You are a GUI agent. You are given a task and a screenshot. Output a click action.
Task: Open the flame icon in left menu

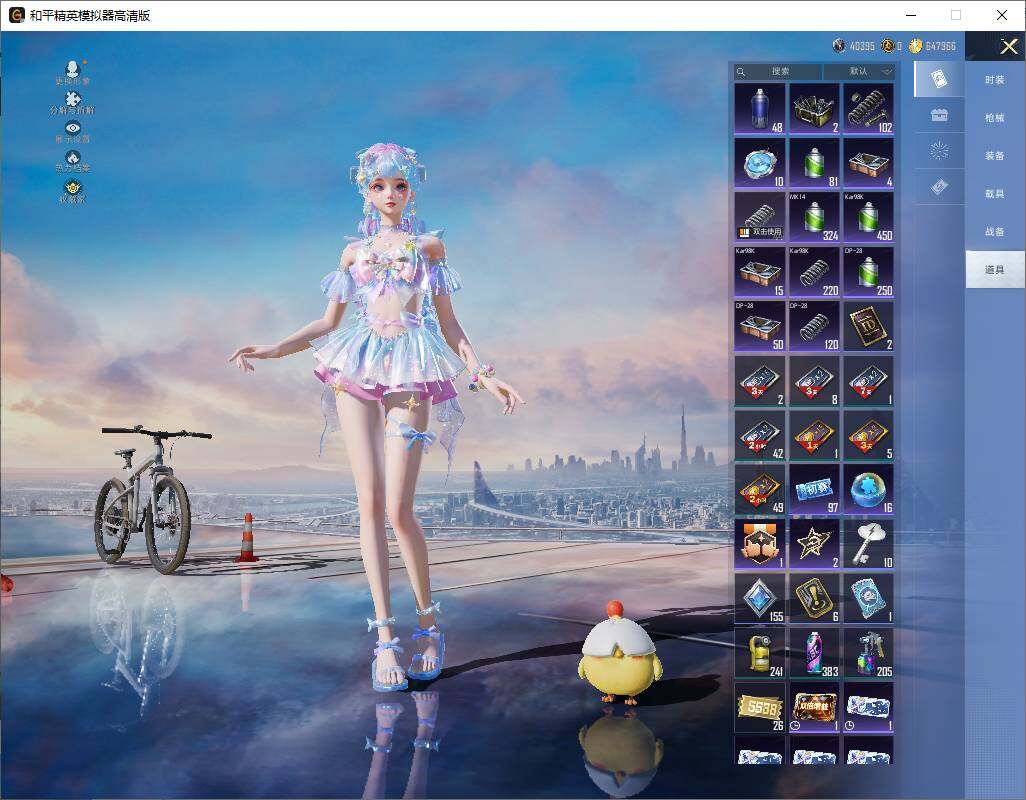pos(73,161)
